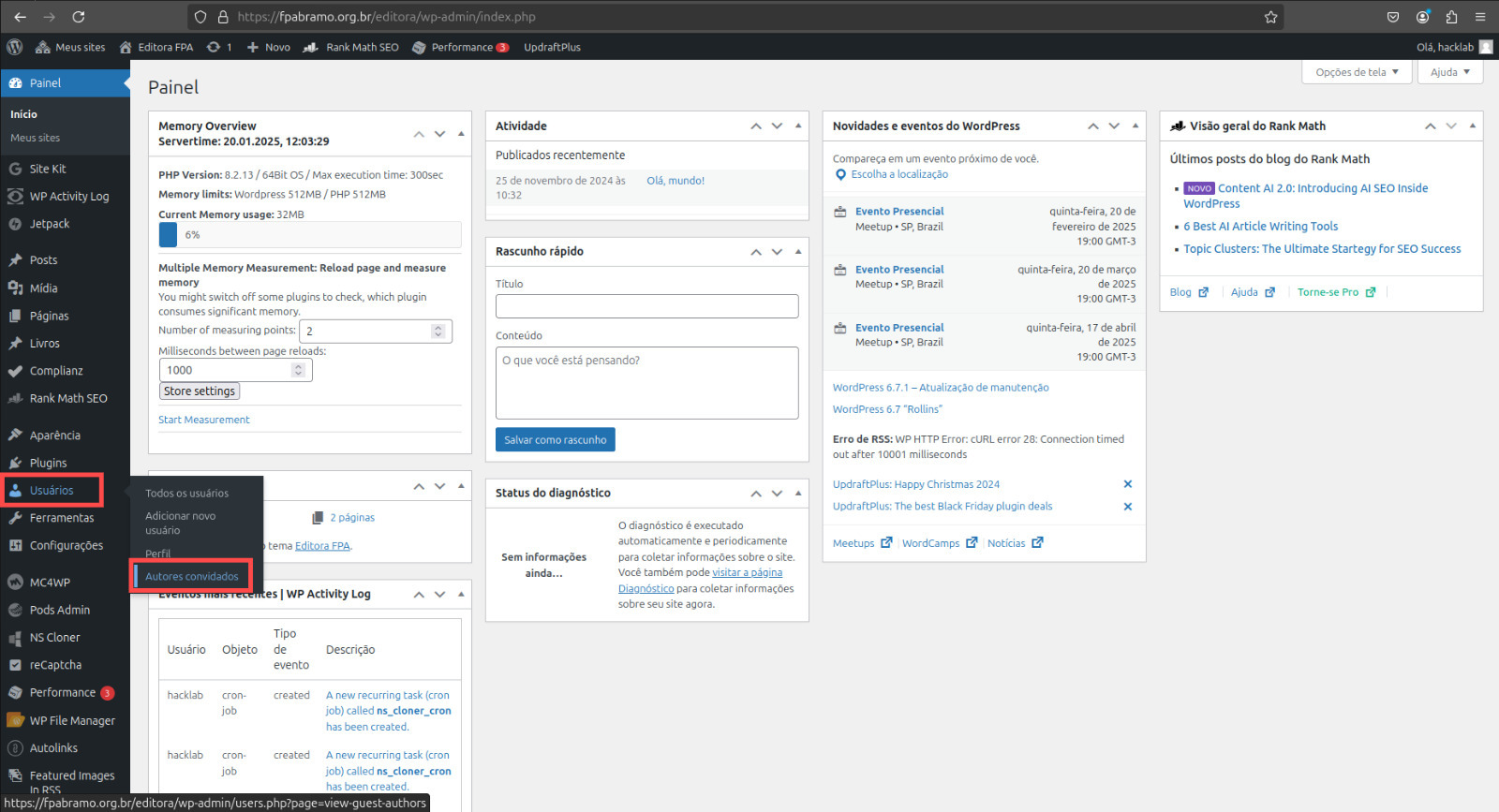Dismiss the UpdraftPlus Happy Christmas notice
The width and height of the screenshot is (1499, 812).
click(1127, 484)
